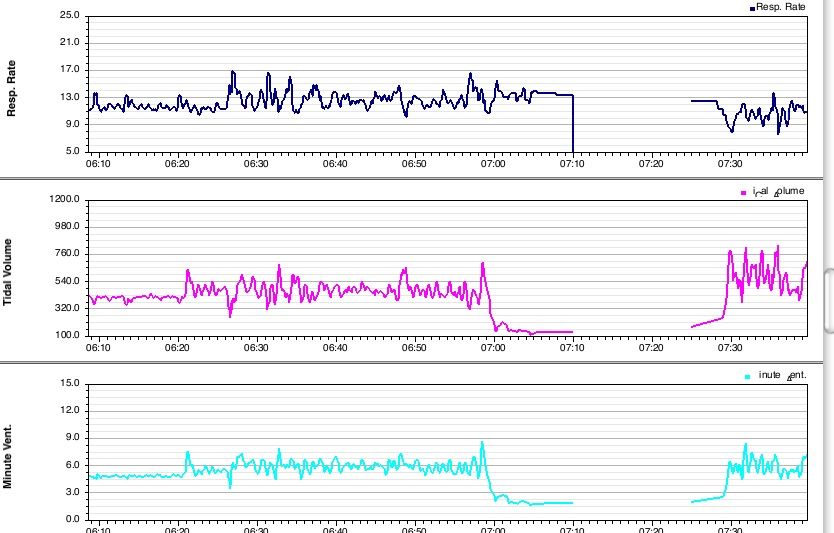
Task: Click the 07:10 time marker under Resp. Rate chart
Action: [572, 163]
